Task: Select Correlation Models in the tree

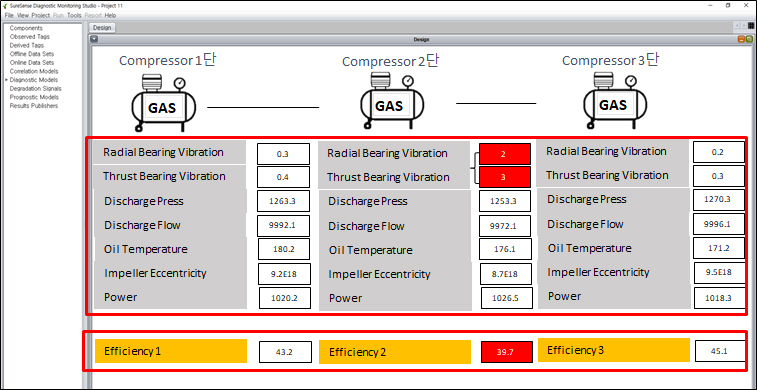Action: 34,71
